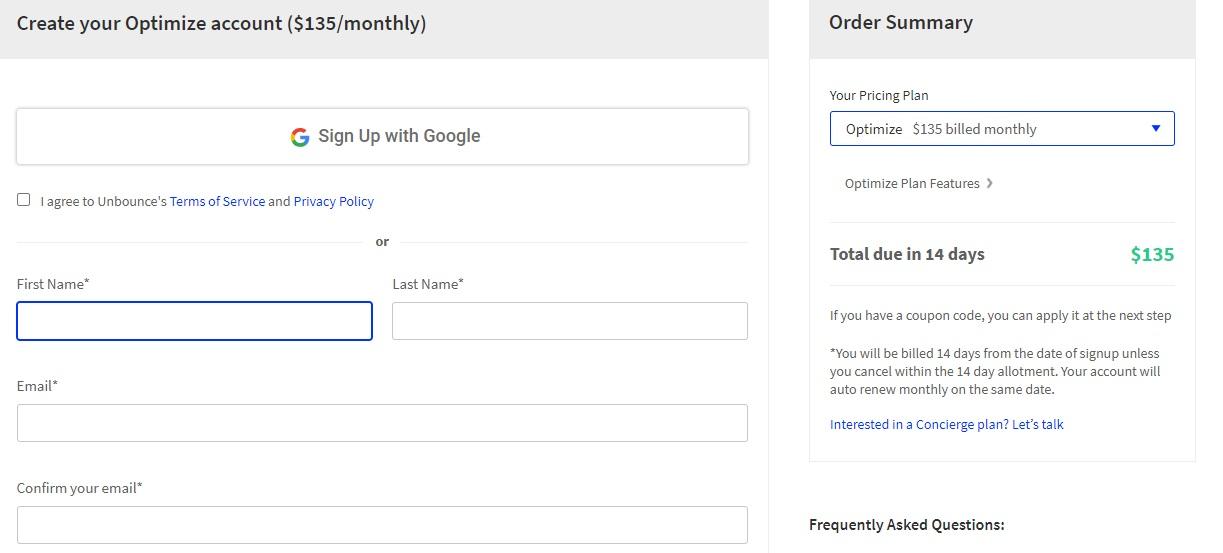Screen dimensions: 1223x553
Task: Click into the Last Name field
Action: coord(569,321)
